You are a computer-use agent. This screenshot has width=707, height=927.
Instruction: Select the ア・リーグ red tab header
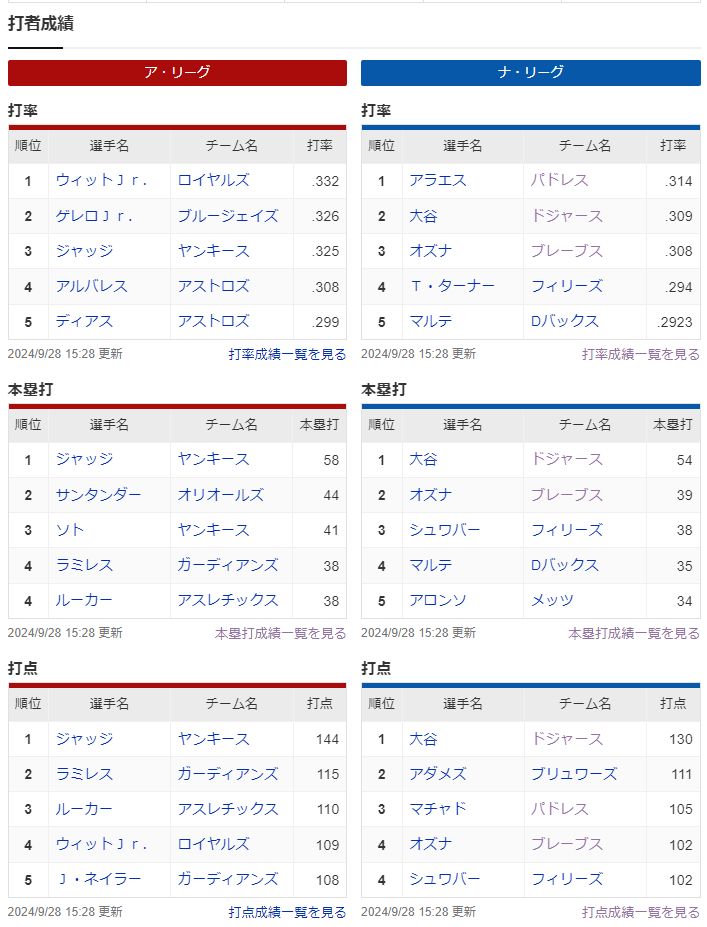point(177,73)
